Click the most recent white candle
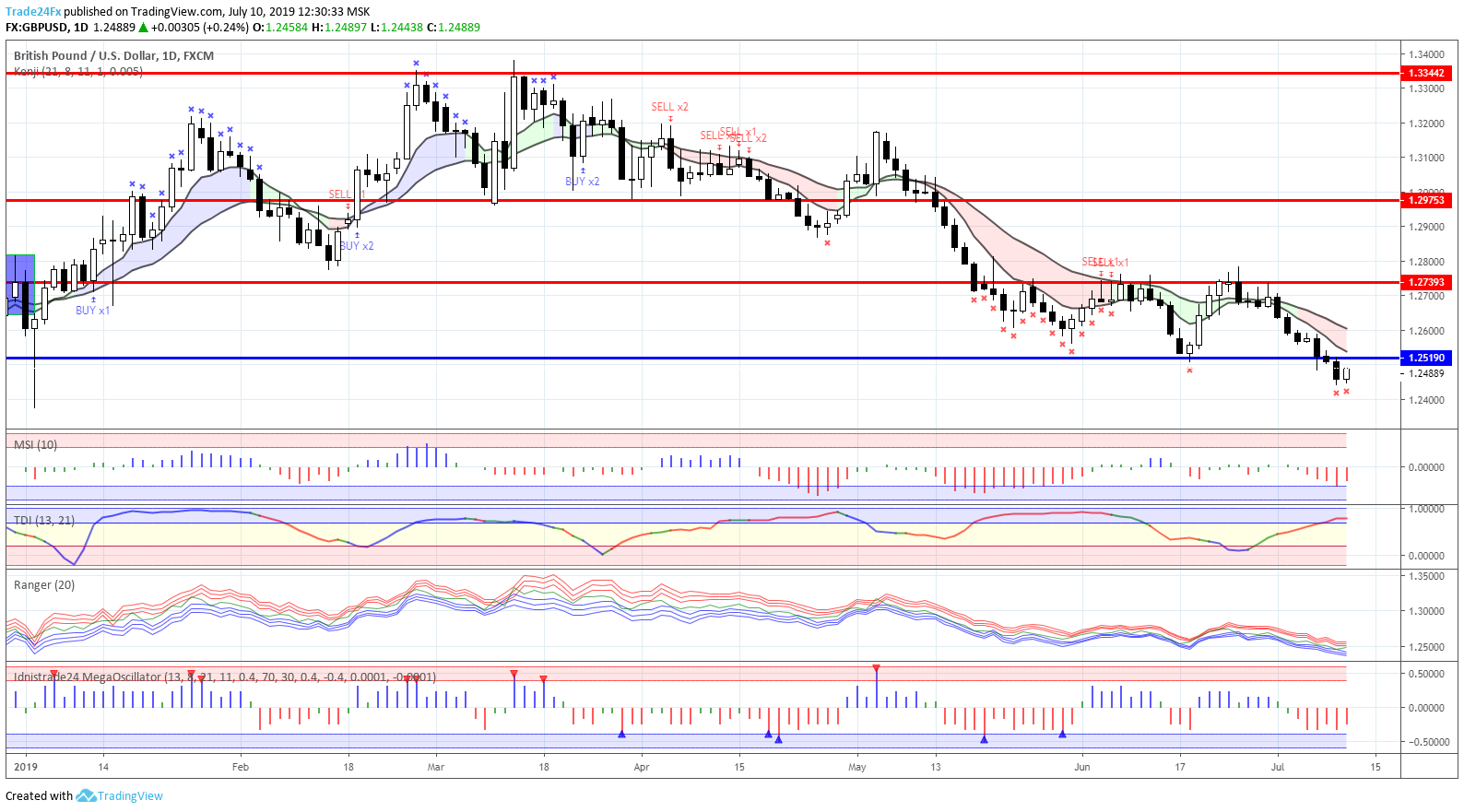 point(1346,373)
